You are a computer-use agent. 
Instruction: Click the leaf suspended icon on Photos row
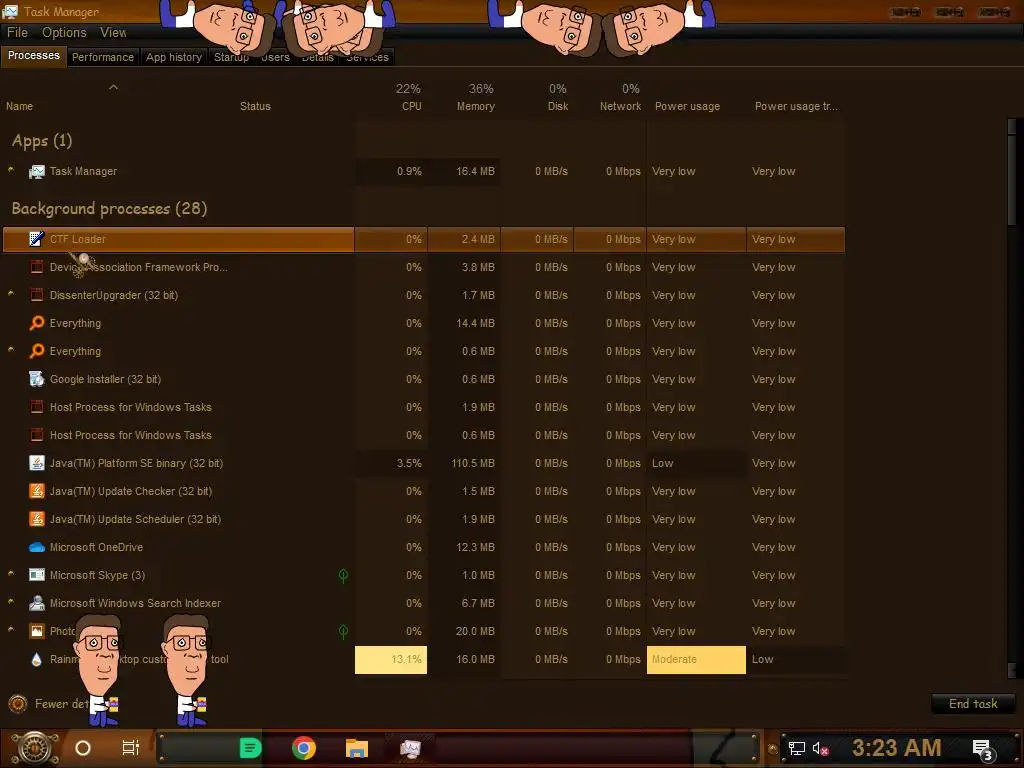click(x=344, y=632)
